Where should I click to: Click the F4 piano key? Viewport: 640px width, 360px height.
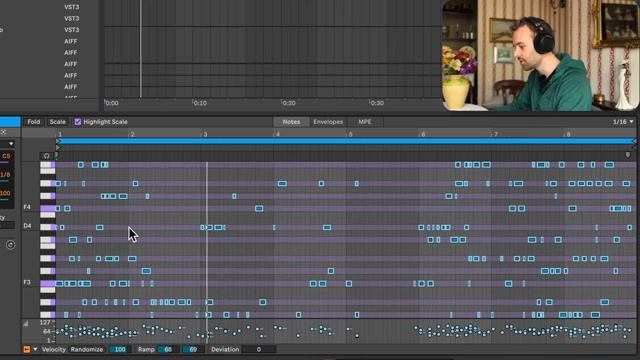pos(47,208)
